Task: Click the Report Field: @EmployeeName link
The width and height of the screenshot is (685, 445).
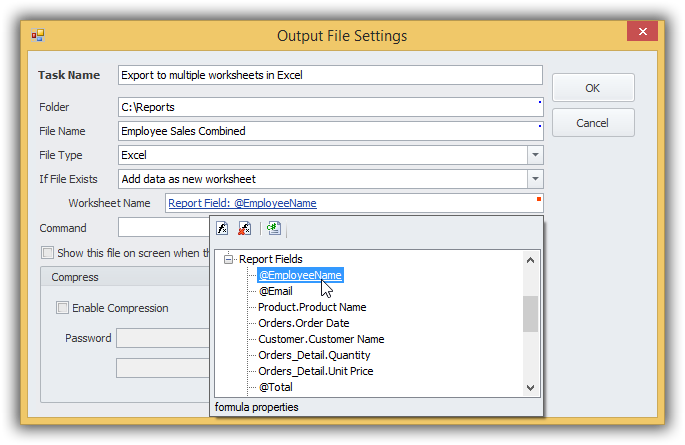Action: (242, 203)
